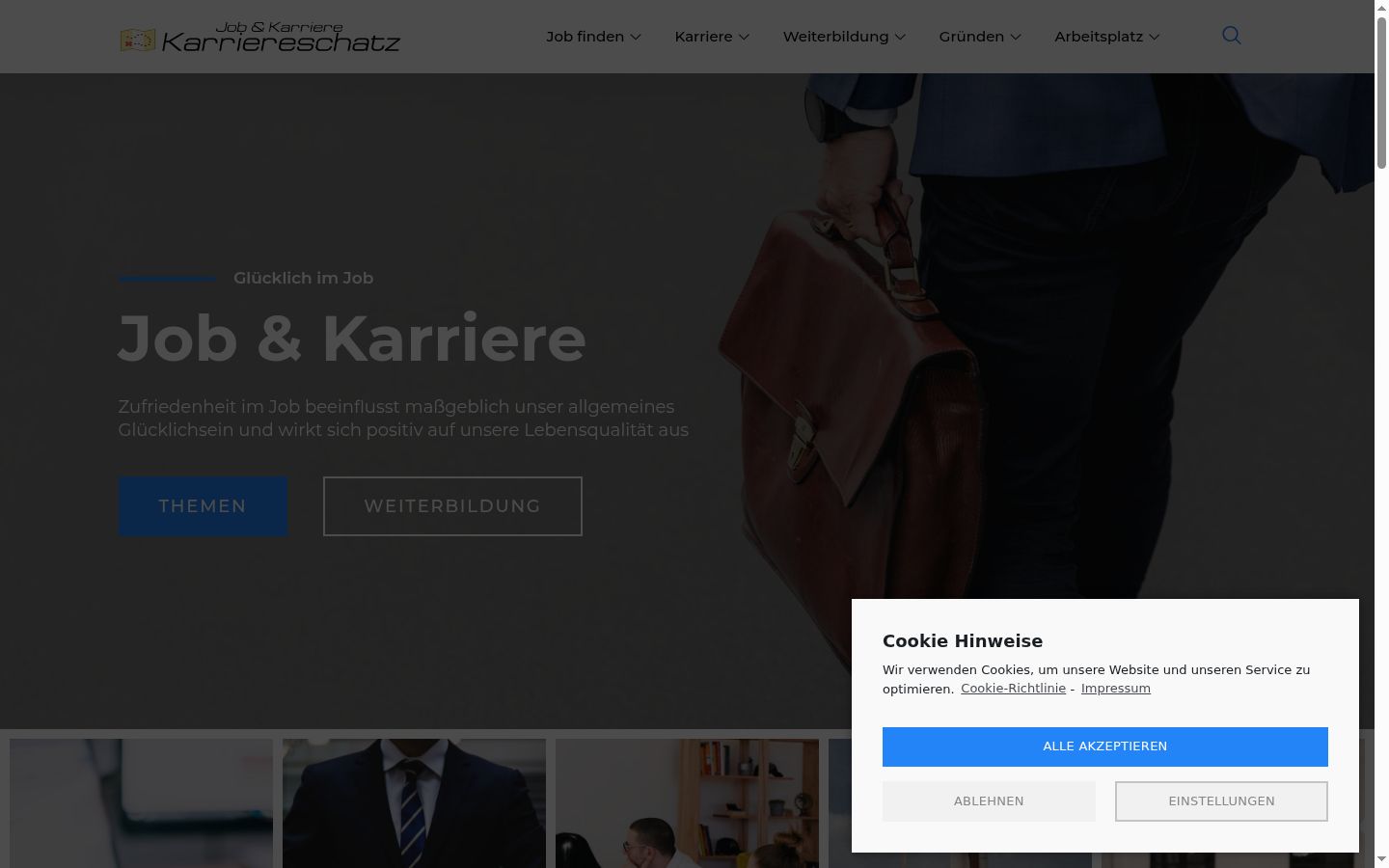This screenshot has width=1389, height=868.
Task: Open the Arbeitsplatz menu item
Action: click(1099, 37)
